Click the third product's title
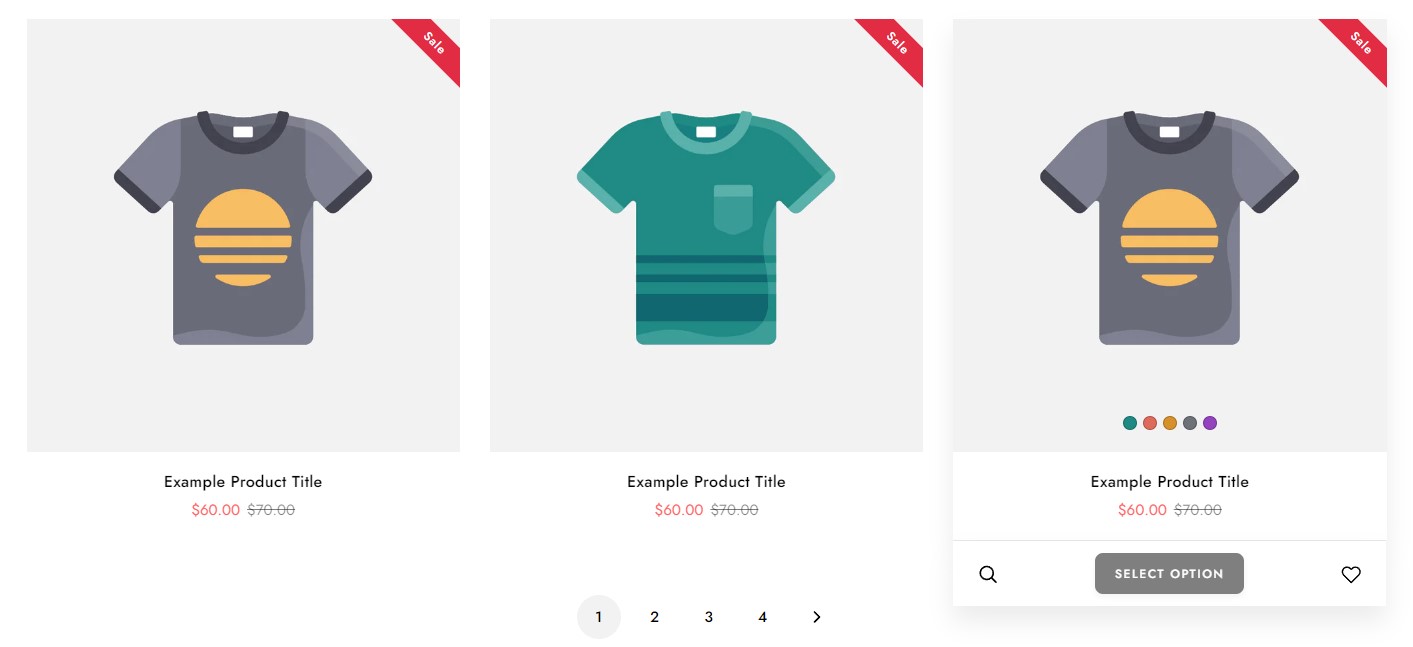 [1169, 482]
